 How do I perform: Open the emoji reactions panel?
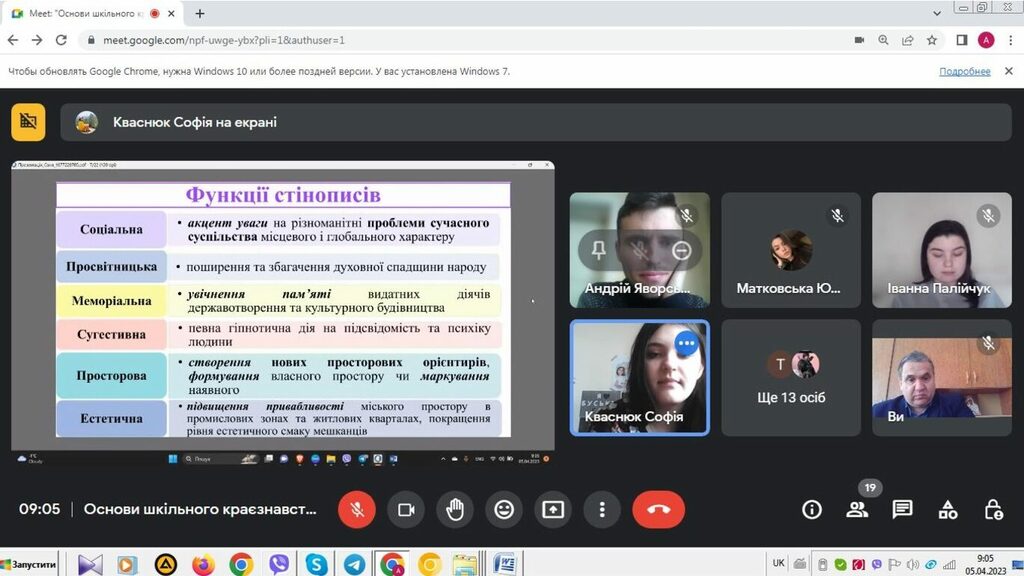(504, 509)
